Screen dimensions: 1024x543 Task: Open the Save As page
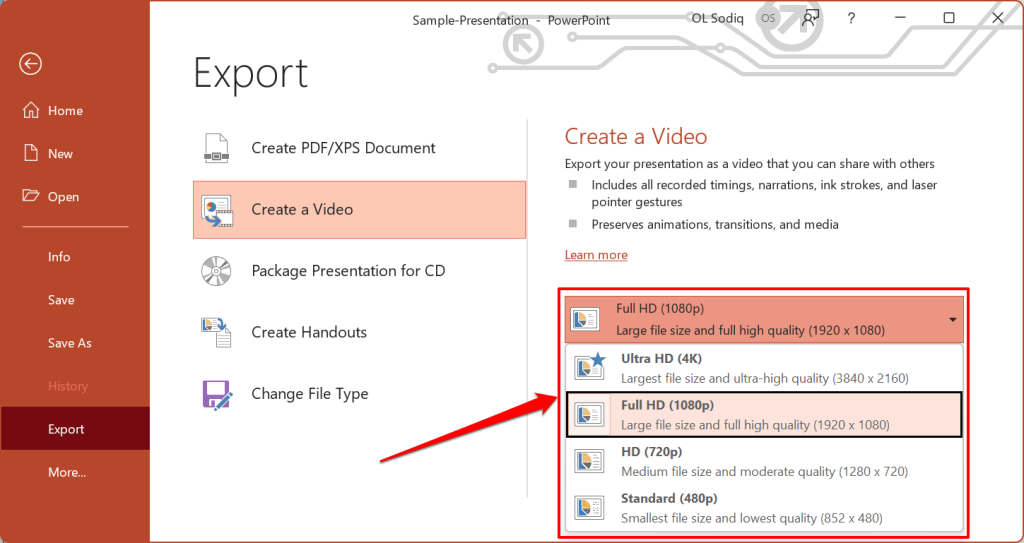[69, 343]
